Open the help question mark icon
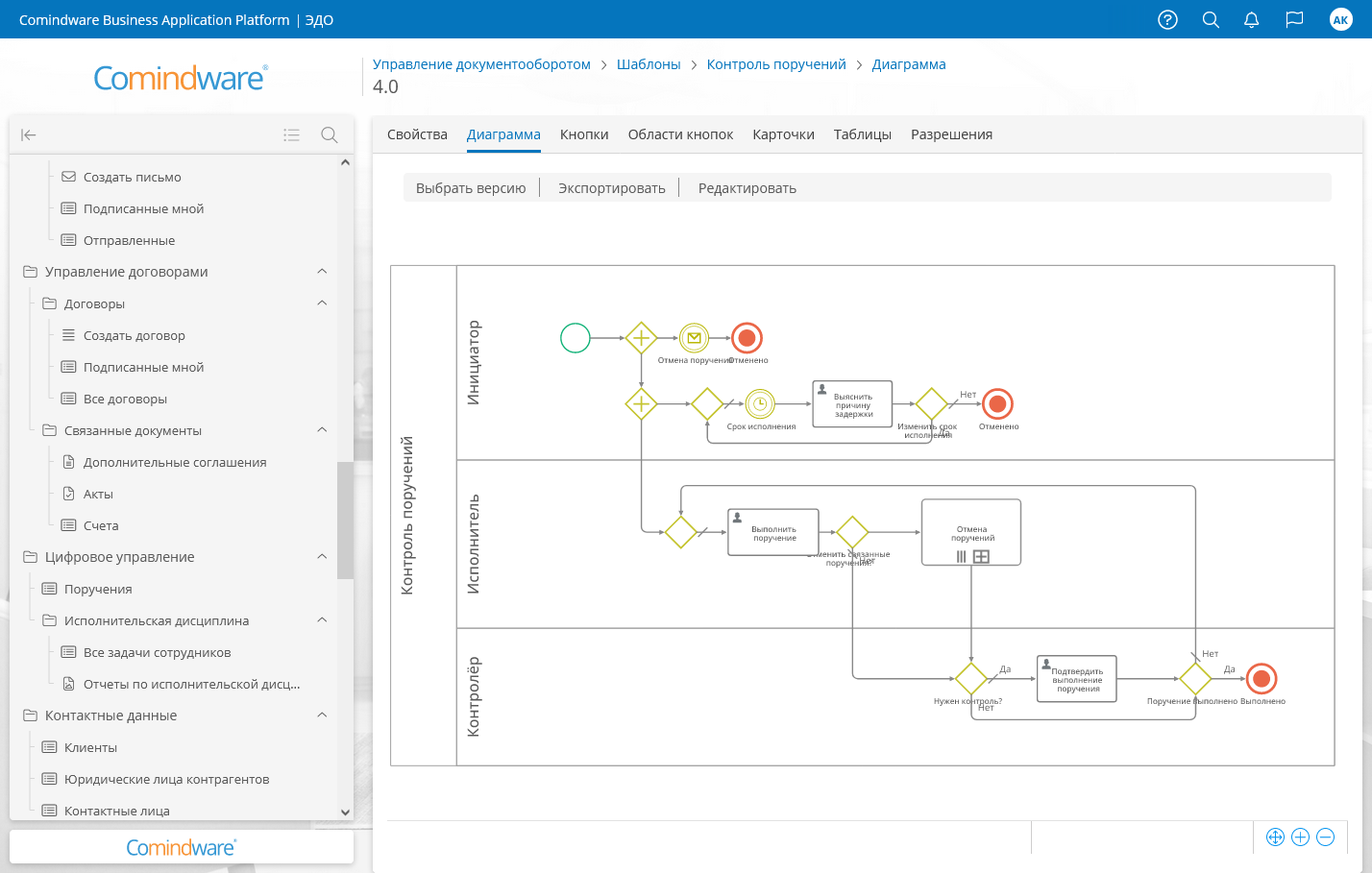Viewport: 1372px width, 873px height. 1167,19
